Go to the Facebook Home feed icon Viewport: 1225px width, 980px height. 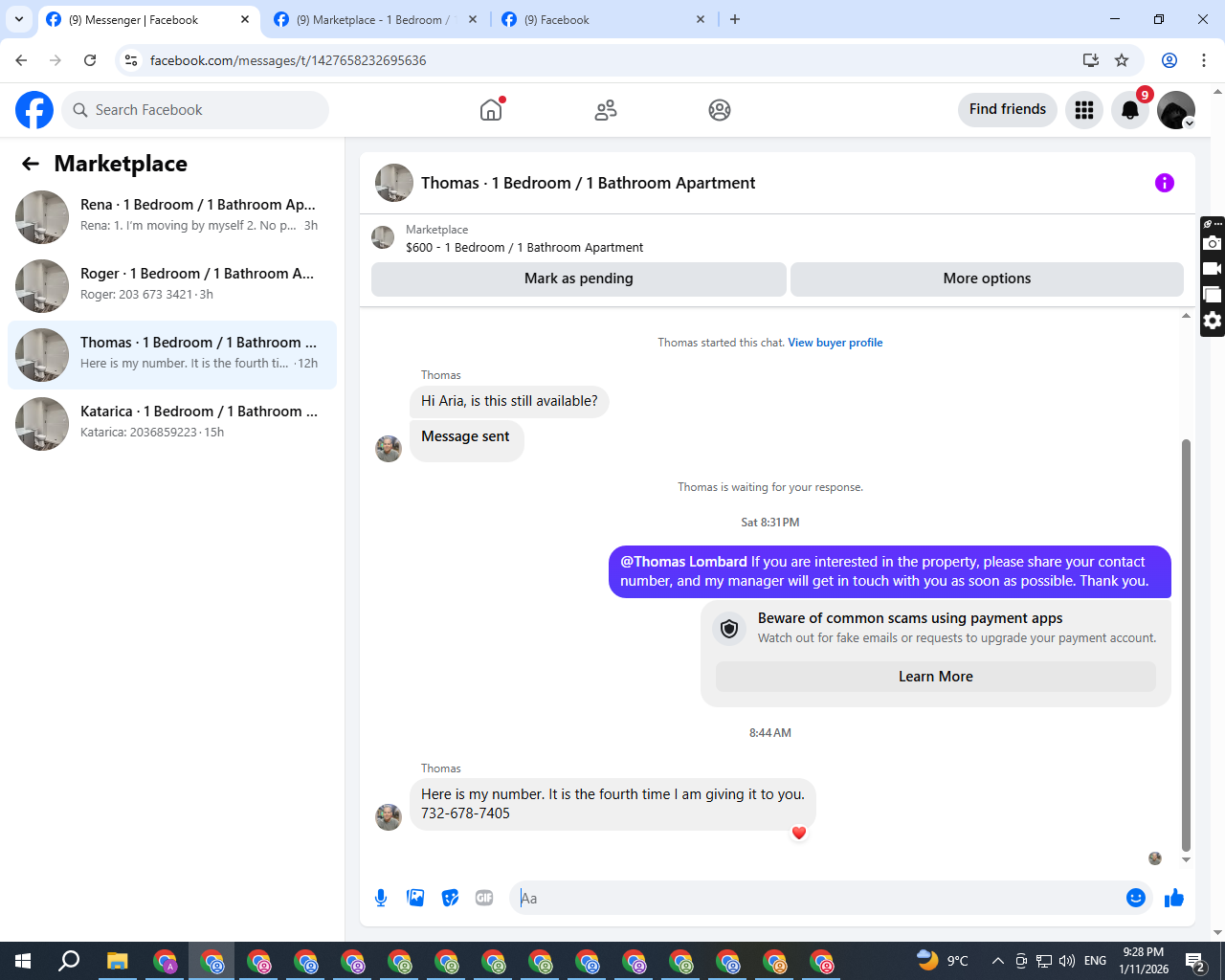(491, 110)
